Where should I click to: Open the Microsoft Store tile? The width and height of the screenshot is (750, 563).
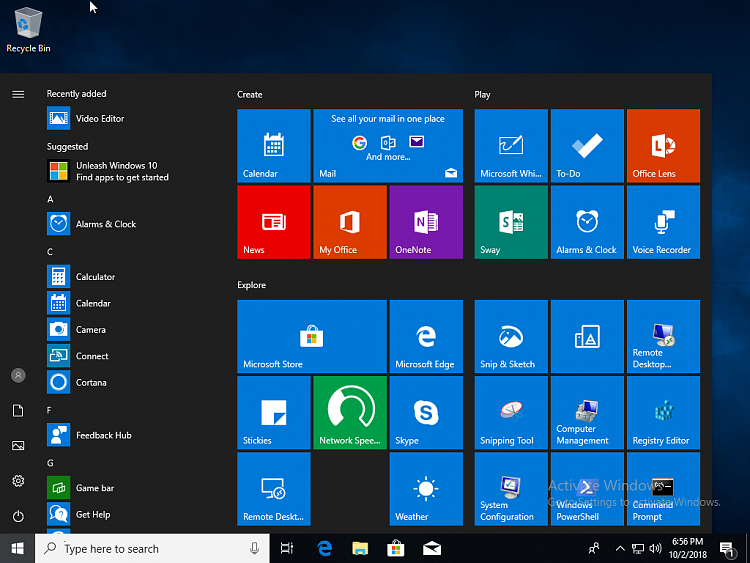tap(312, 336)
